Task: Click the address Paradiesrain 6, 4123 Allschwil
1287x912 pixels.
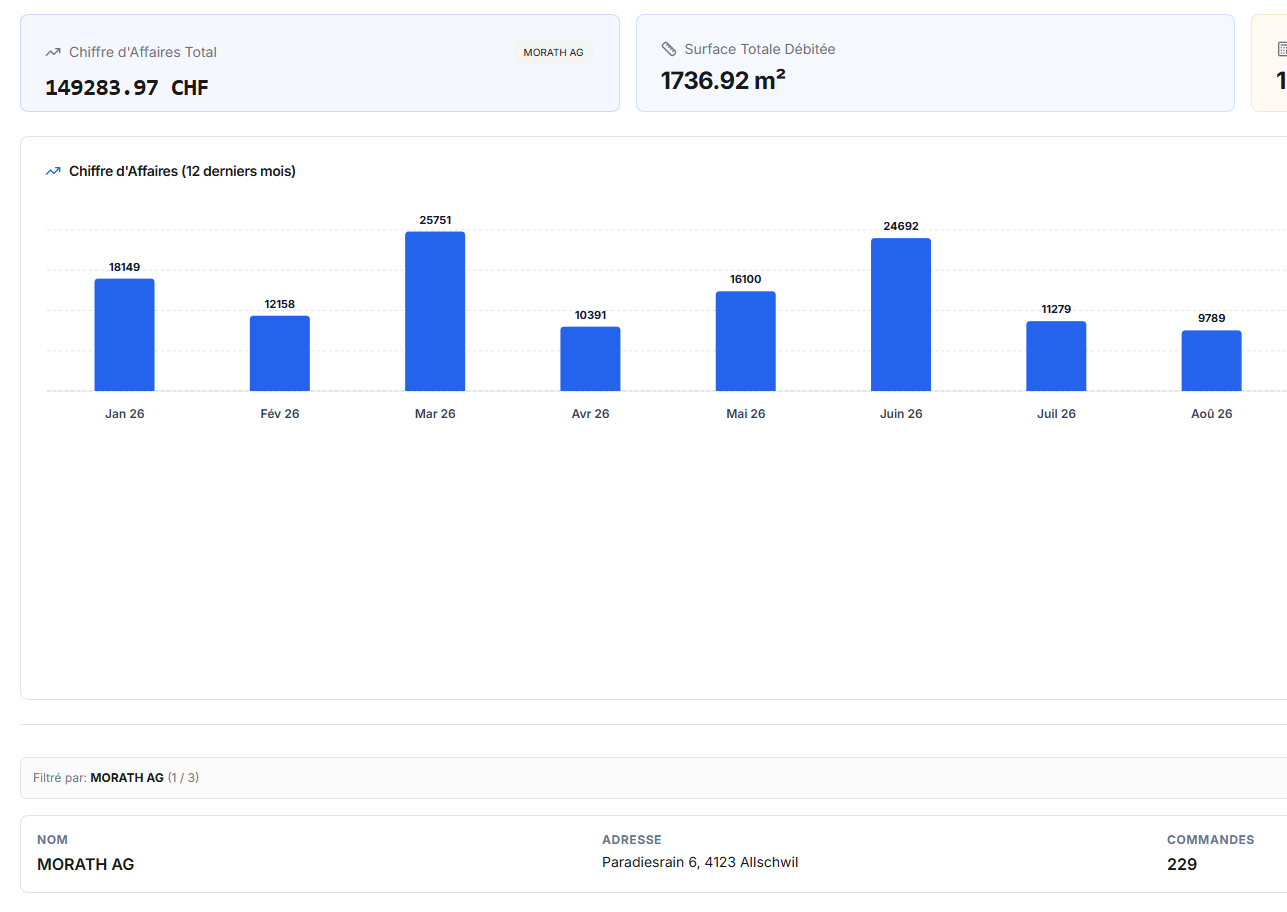Action: click(x=700, y=862)
